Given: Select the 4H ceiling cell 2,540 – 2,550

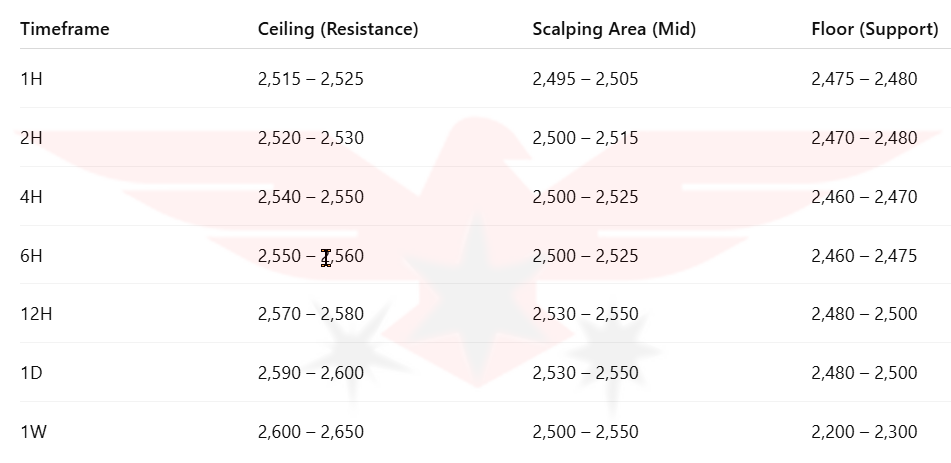Looking at the screenshot, I should pyautogui.click(x=310, y=197).
